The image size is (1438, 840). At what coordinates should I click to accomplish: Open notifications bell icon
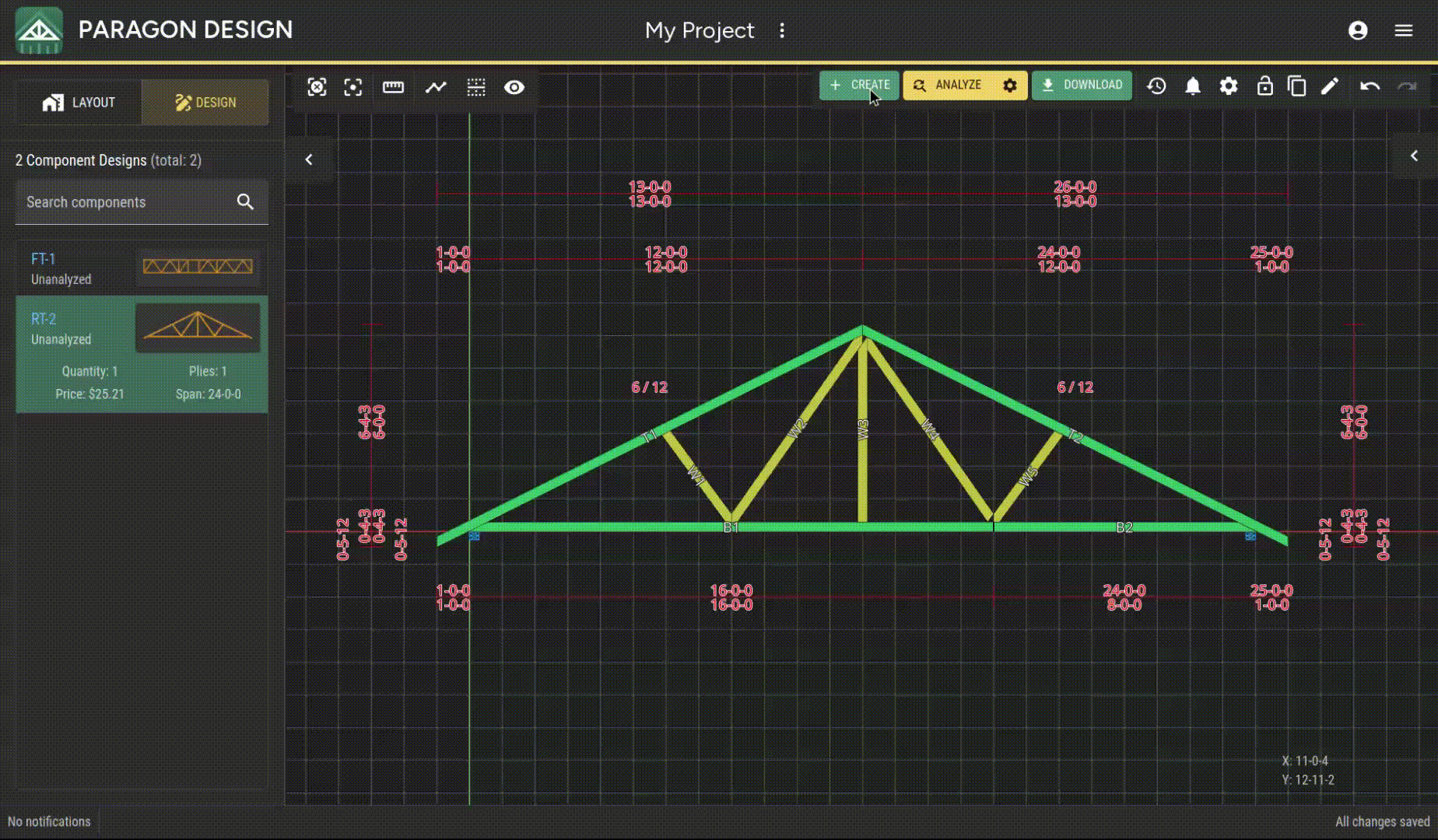pyautogui.click(x=1192, y=86)
